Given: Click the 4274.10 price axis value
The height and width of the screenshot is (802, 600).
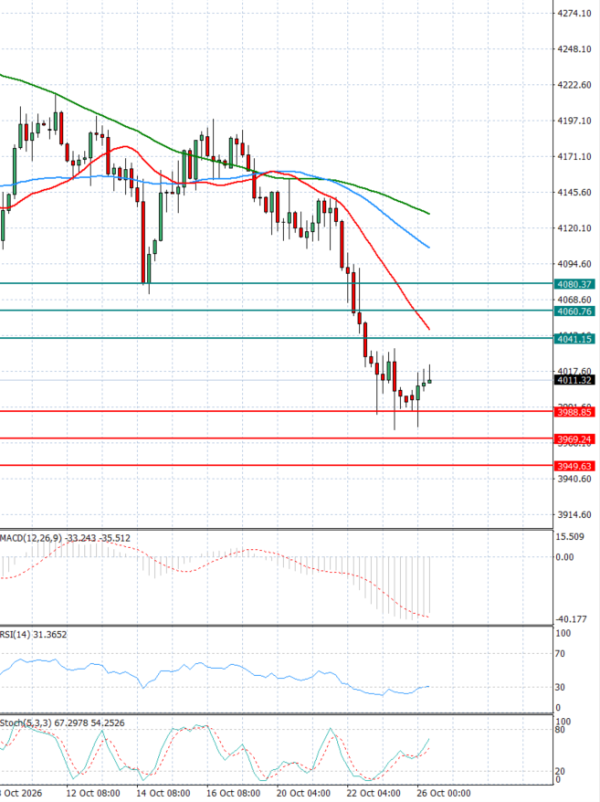Looking at the screenshot, I should tap(574, 13).
